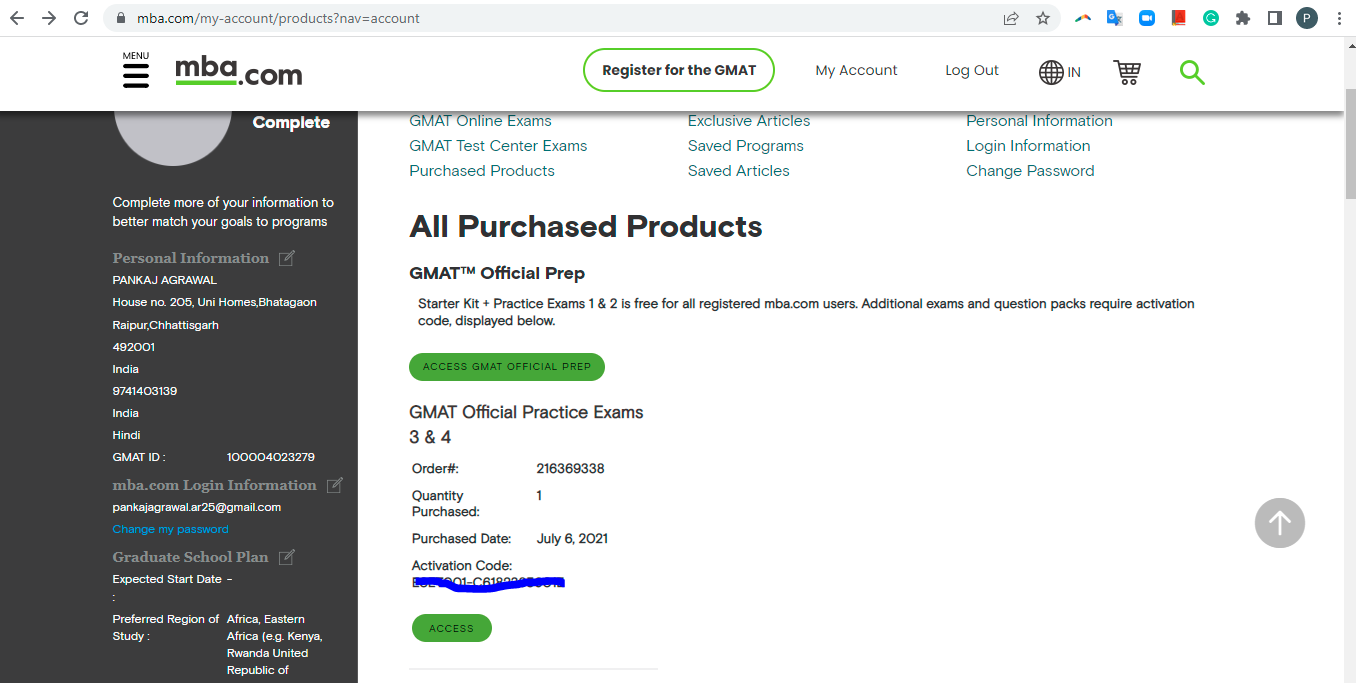This screenshot has height=683, width=1356.
Task: Click the scroll-to-top arrow circle
Action: (x=1279, y=523)
